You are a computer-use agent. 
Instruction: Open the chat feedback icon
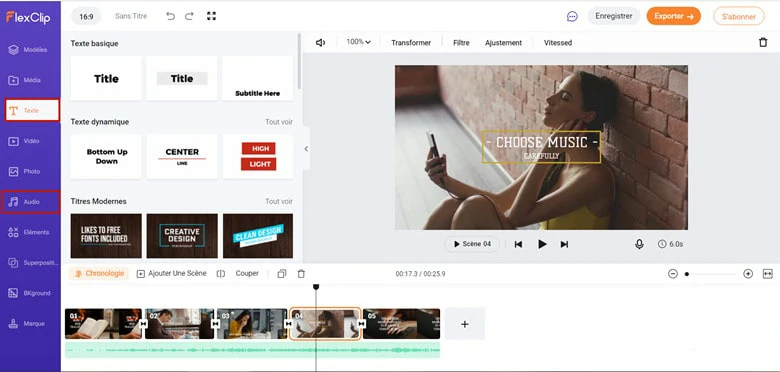point(572,16)
